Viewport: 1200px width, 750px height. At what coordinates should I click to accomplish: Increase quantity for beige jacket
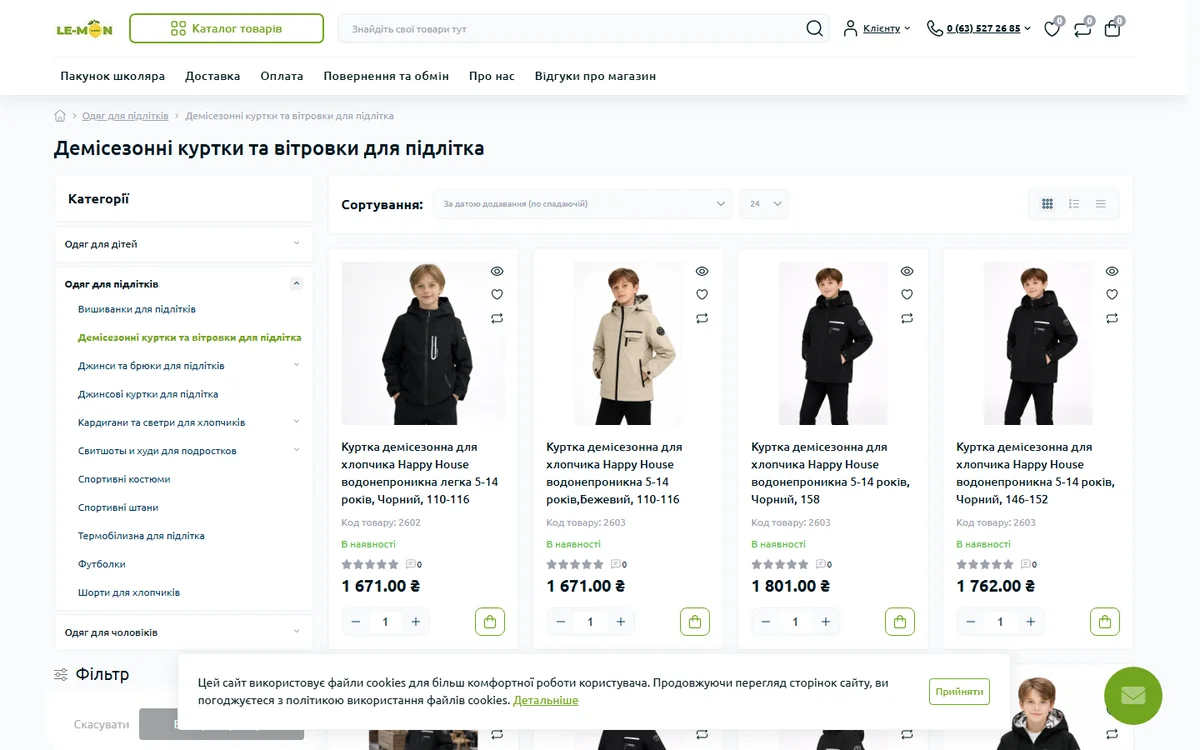621,622
